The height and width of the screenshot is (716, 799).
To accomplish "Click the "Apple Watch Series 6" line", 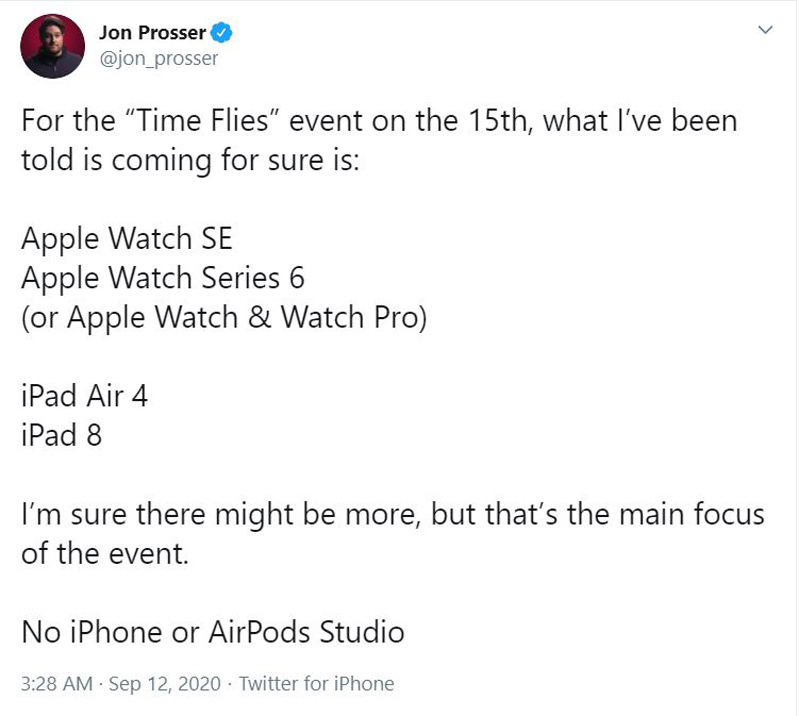I will click(163, 278).
